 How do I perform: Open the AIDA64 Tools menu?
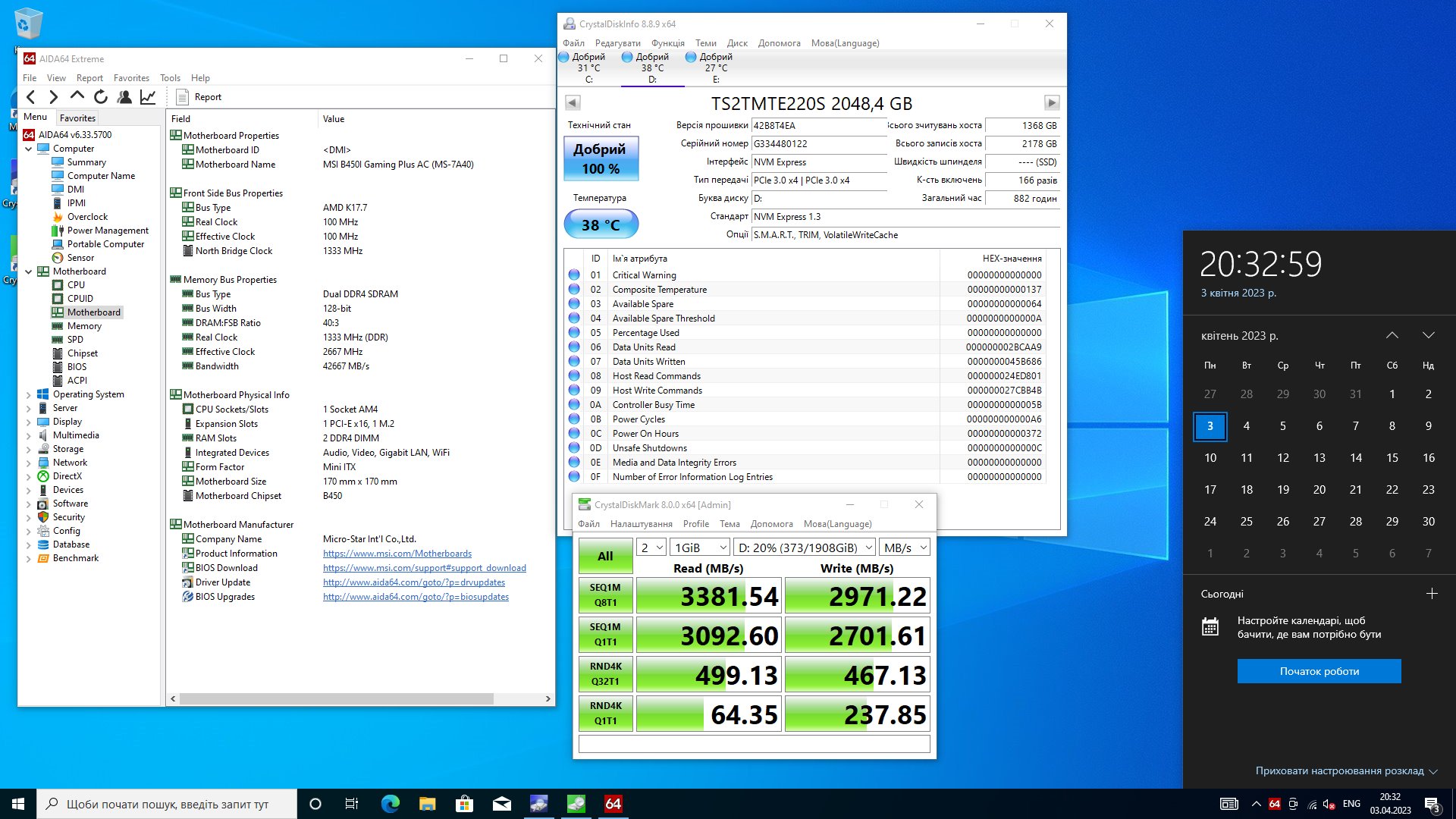coord(170,78)
